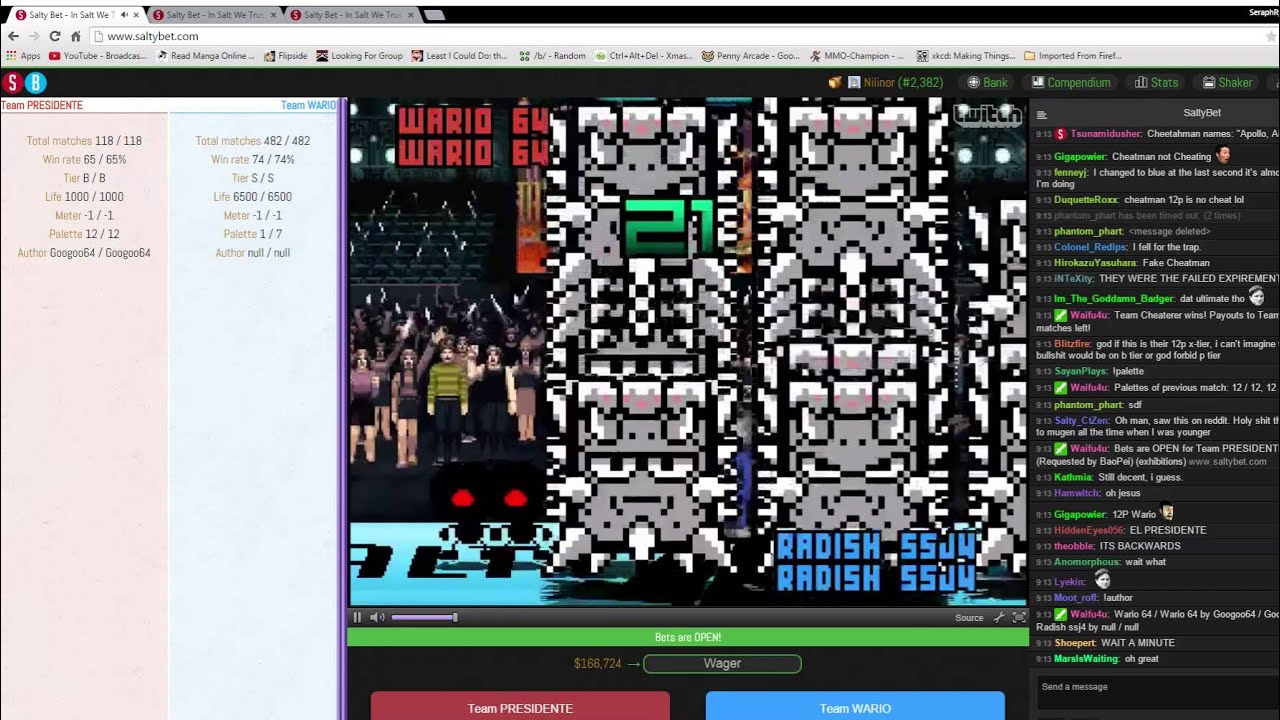Click the Salty Bet S logo
The width and height of the screenshot is (1280, 720).
coord(12,83)
